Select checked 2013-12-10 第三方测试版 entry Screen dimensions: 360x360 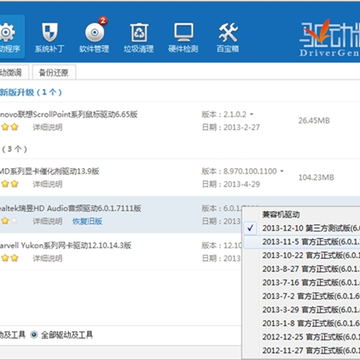coord(302,228)
